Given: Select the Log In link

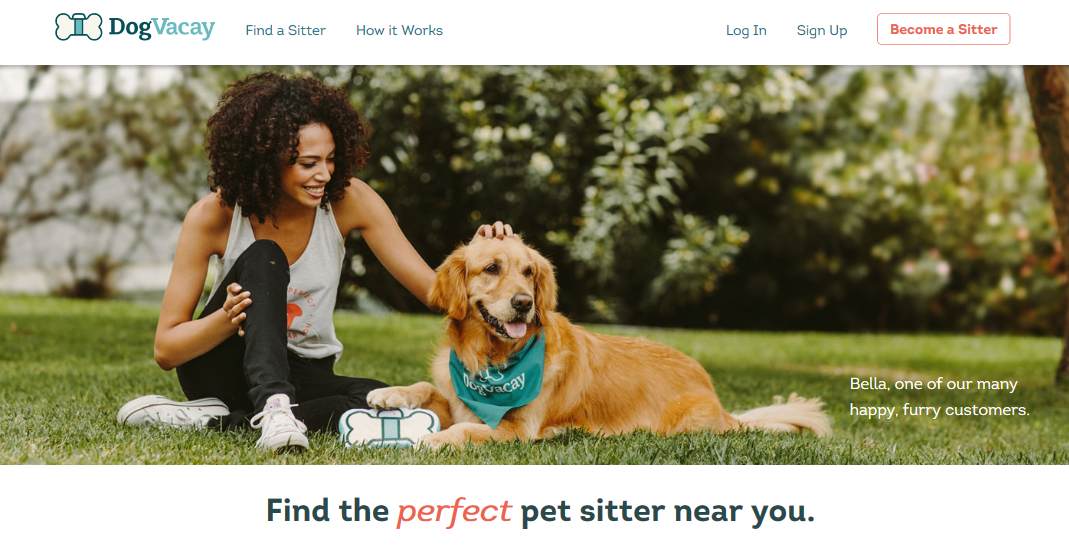Looking at the screenshot, I should tap(746, 30).
